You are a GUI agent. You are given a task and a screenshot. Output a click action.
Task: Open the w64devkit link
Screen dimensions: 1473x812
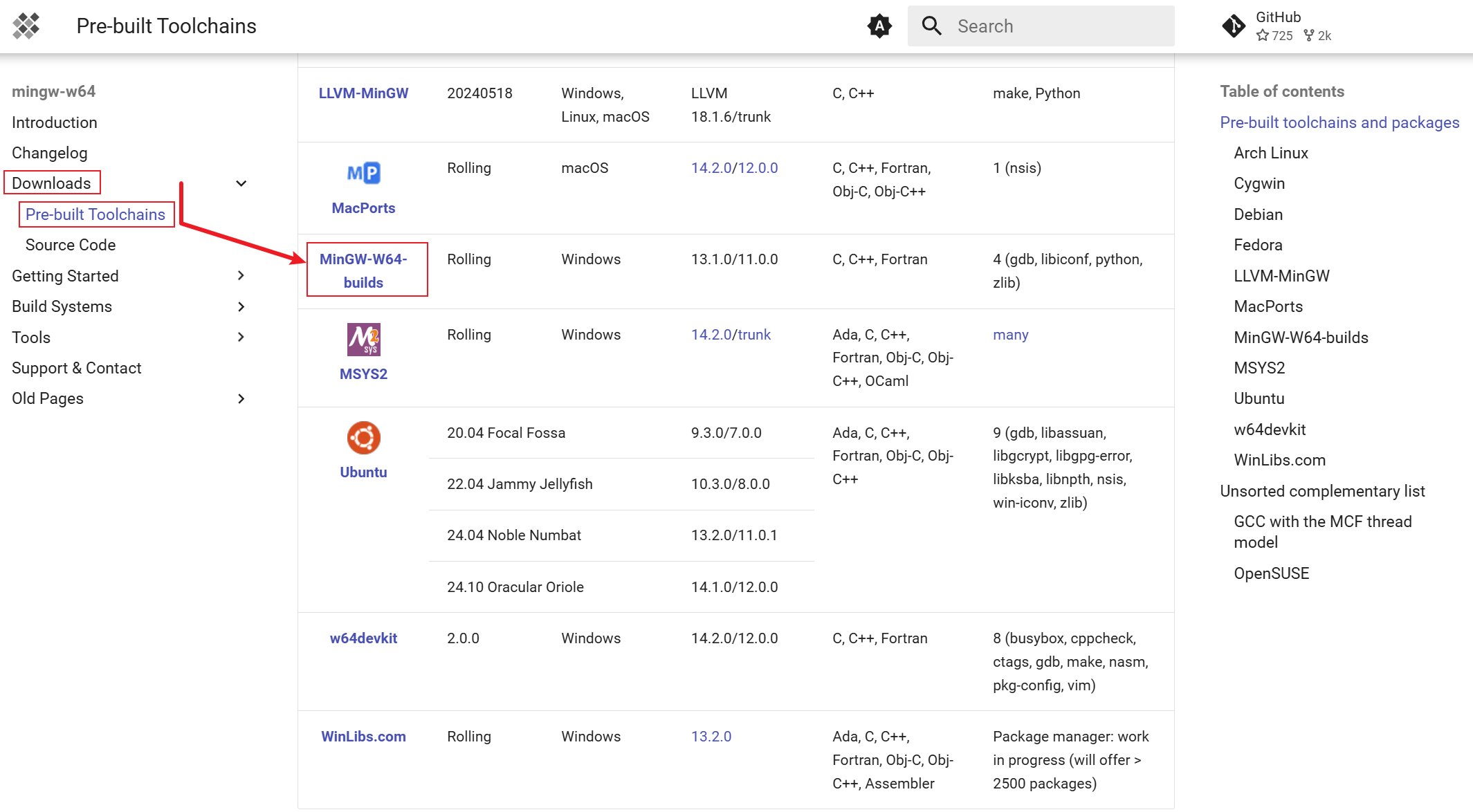(363, 638)
